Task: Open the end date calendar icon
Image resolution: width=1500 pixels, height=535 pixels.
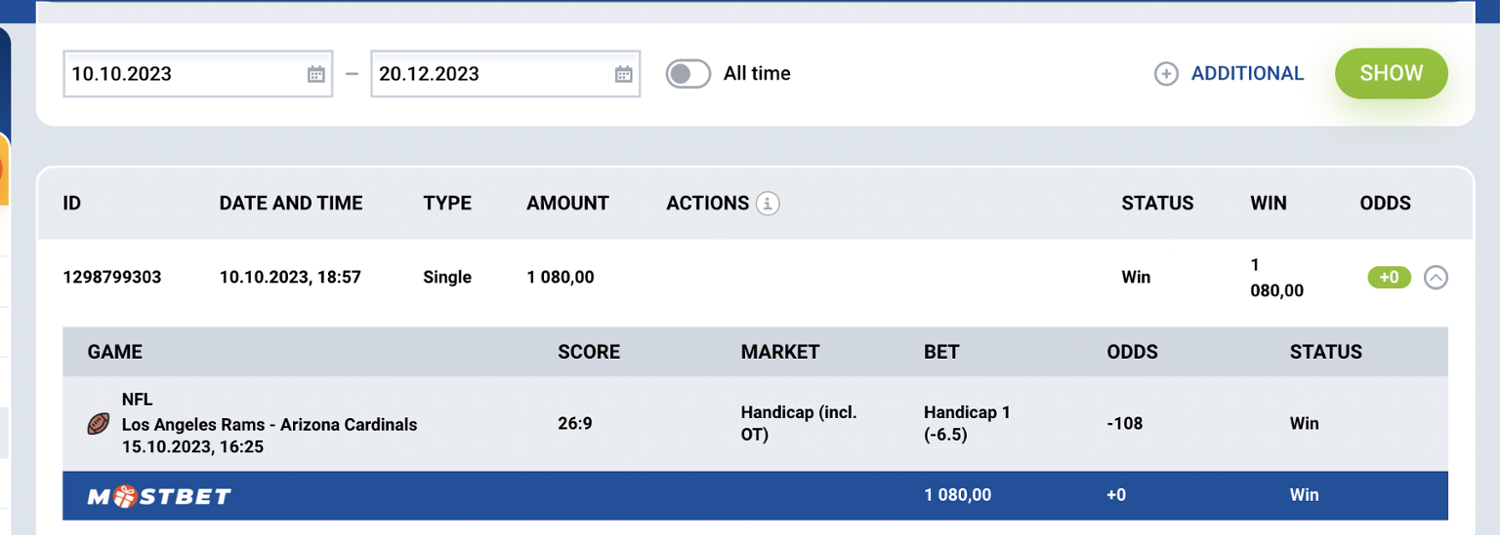Action: [x=623, y=74]
